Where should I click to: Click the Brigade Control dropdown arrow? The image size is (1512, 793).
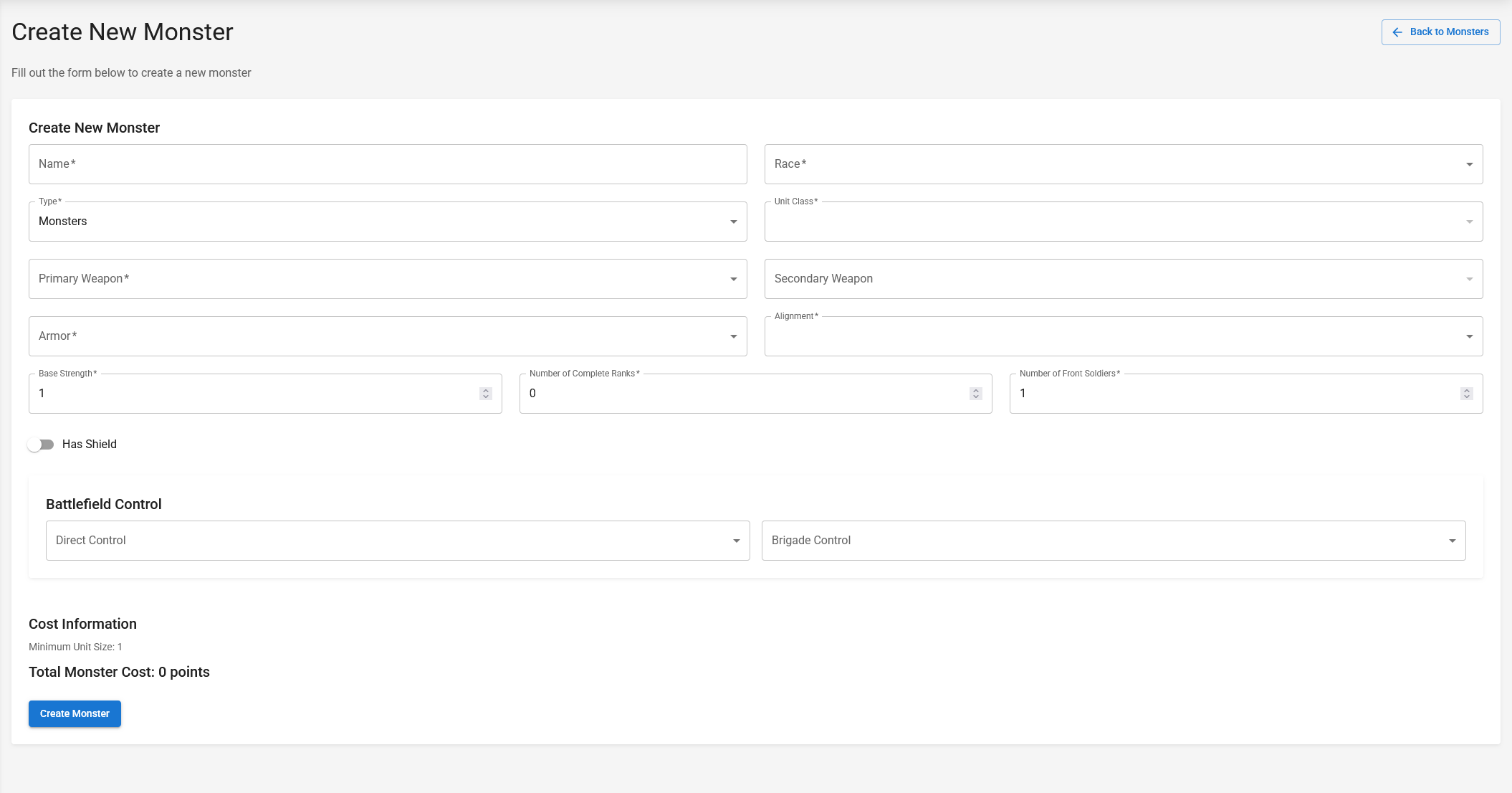[x=1452, y=541]
